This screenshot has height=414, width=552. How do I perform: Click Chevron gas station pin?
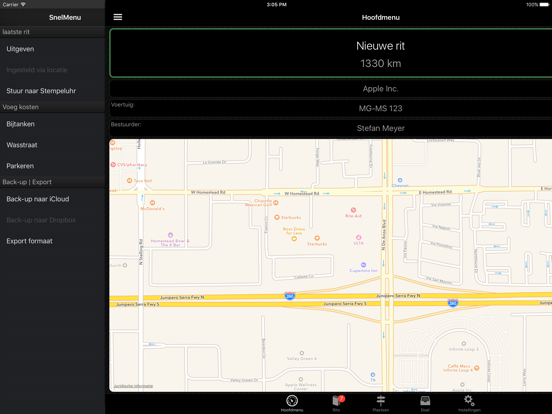click(x=400, y=180)
